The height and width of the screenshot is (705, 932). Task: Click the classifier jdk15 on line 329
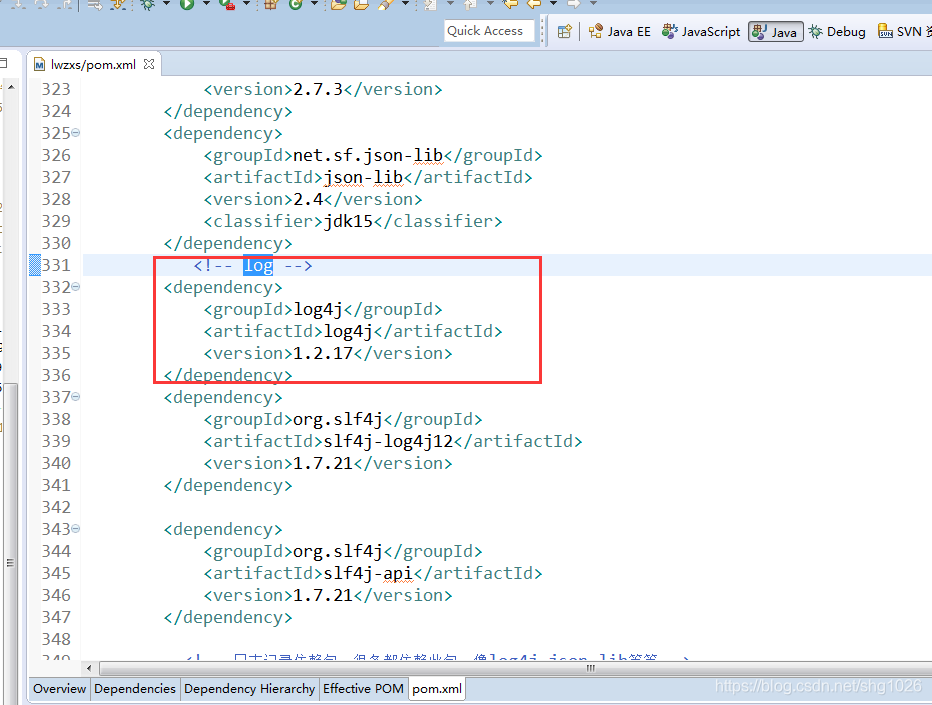348,221
